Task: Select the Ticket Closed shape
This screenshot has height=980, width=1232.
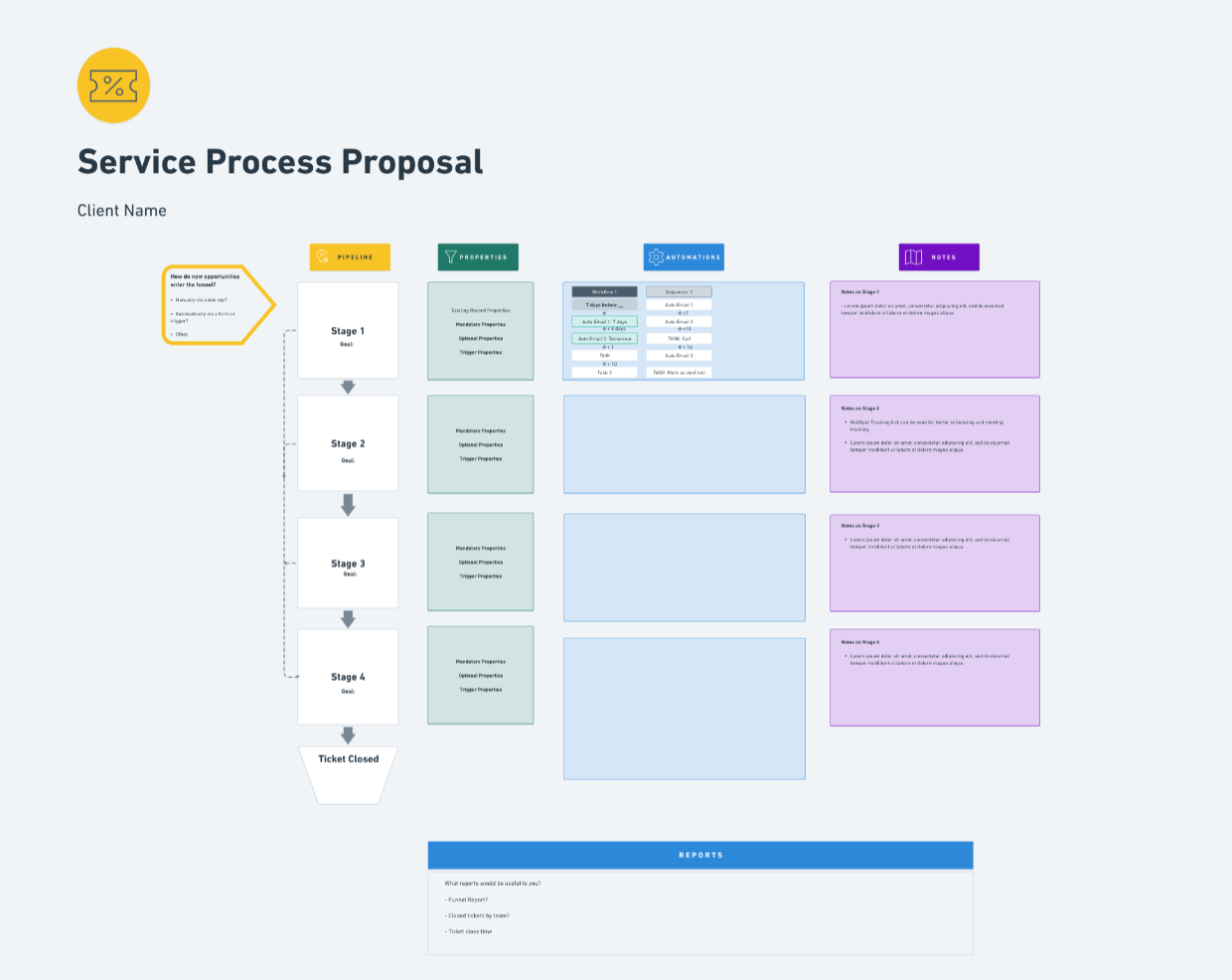Action: click(348, 770)
